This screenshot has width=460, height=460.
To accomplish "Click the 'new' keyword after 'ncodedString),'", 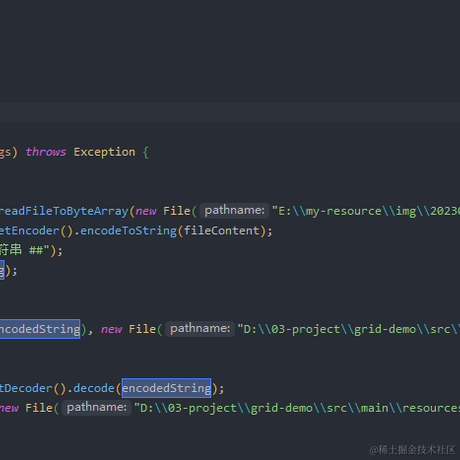I will [111, 329].
